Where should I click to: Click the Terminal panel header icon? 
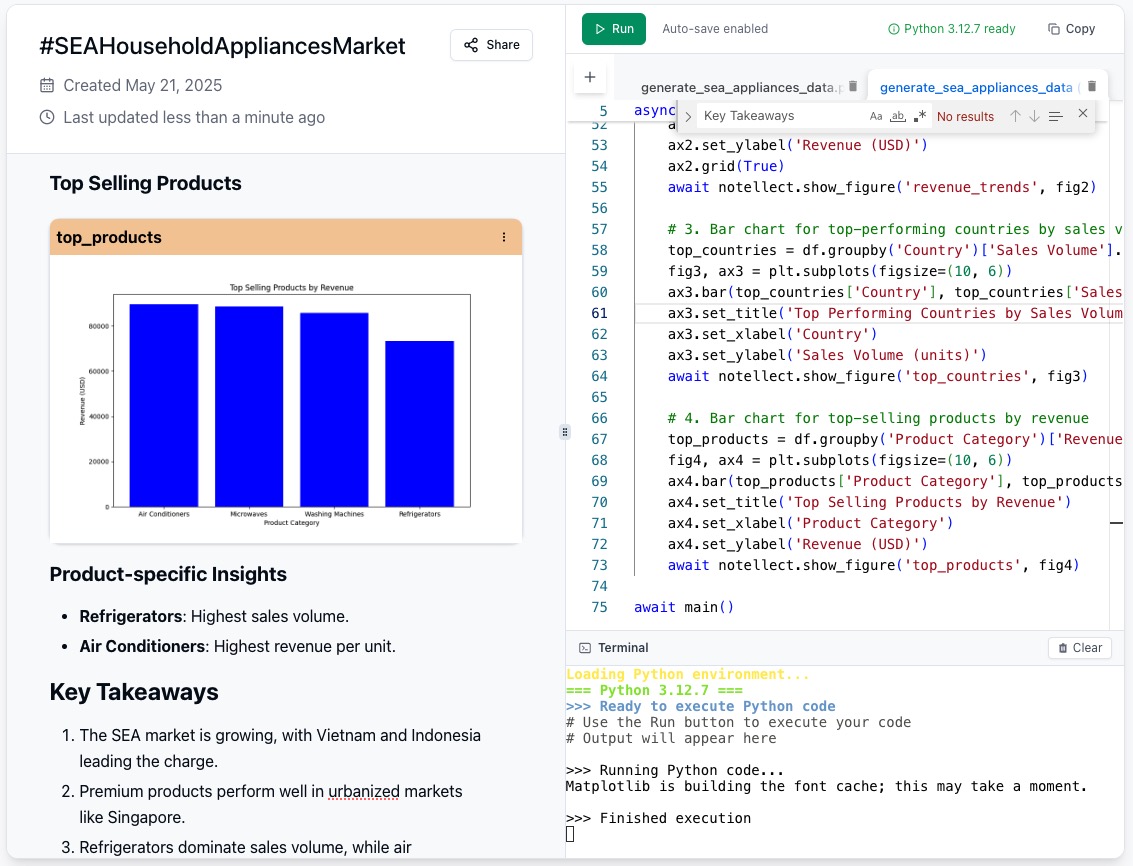click(585, 648)
